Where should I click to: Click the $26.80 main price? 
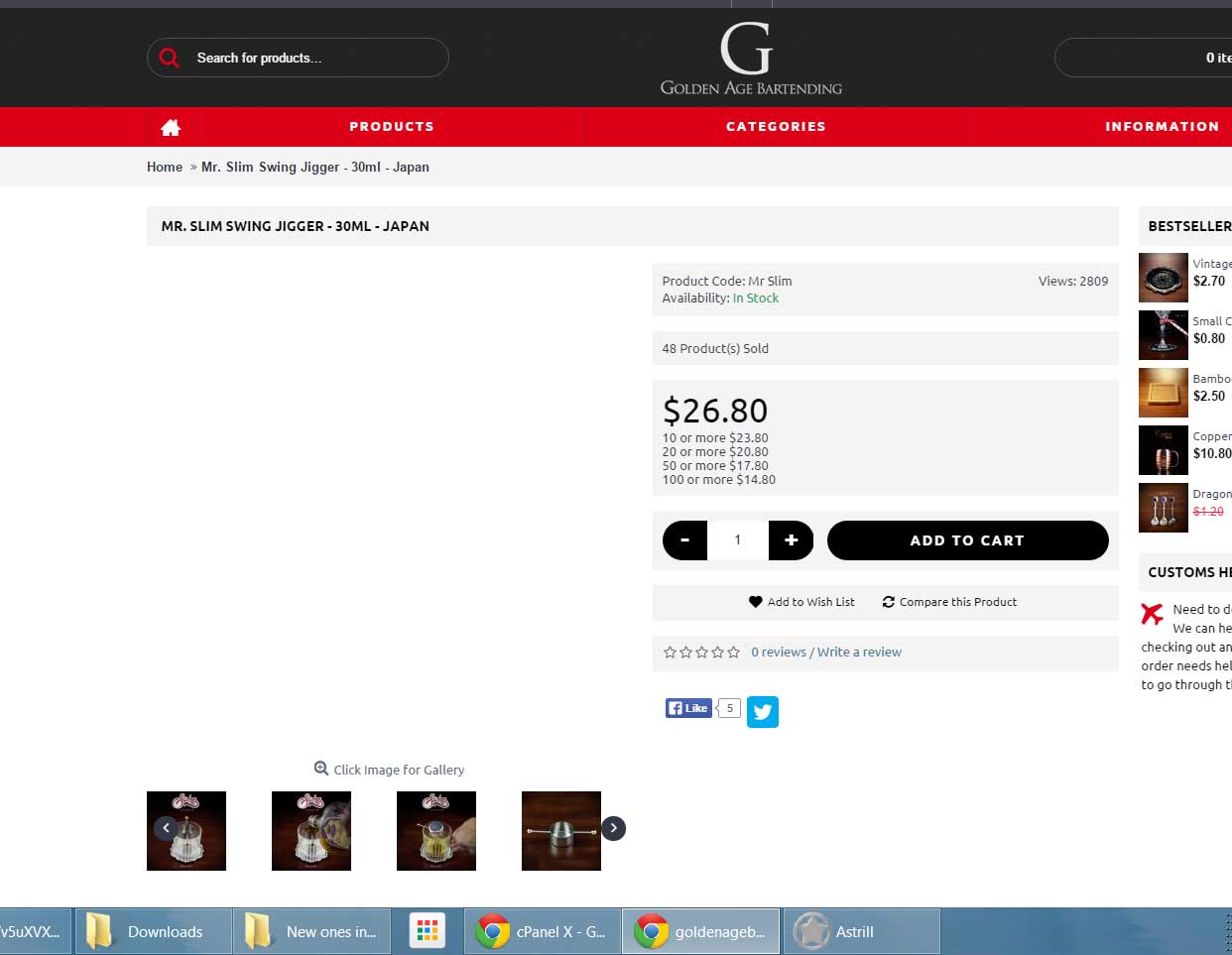[715, 410]
